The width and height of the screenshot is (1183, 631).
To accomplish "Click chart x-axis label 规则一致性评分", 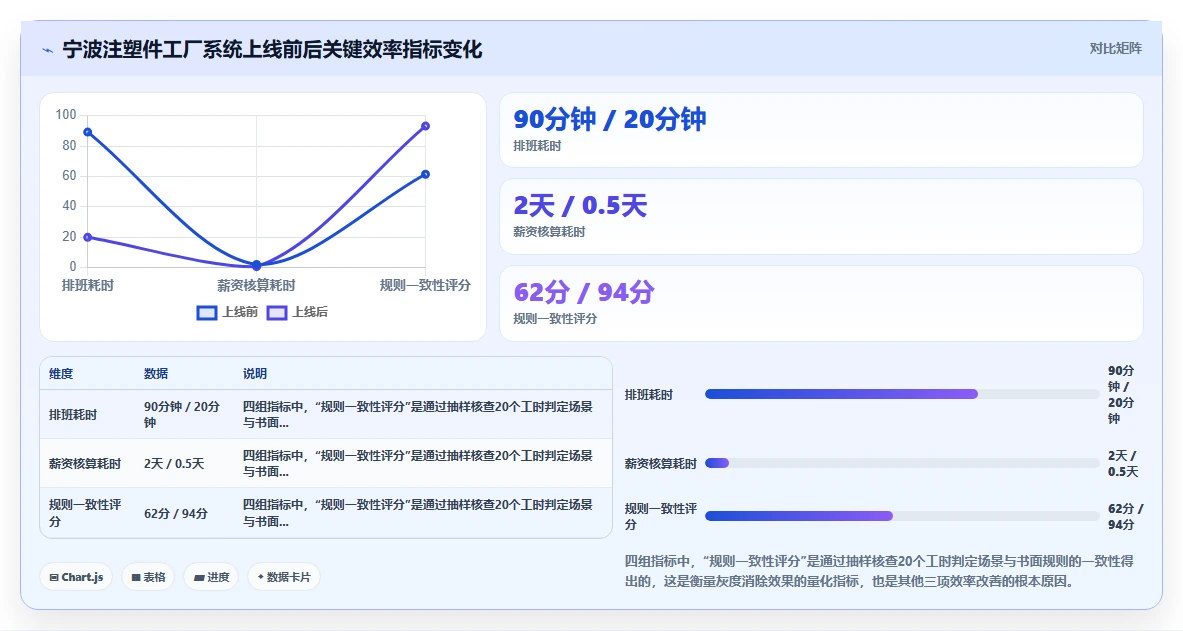I will 425,285.
